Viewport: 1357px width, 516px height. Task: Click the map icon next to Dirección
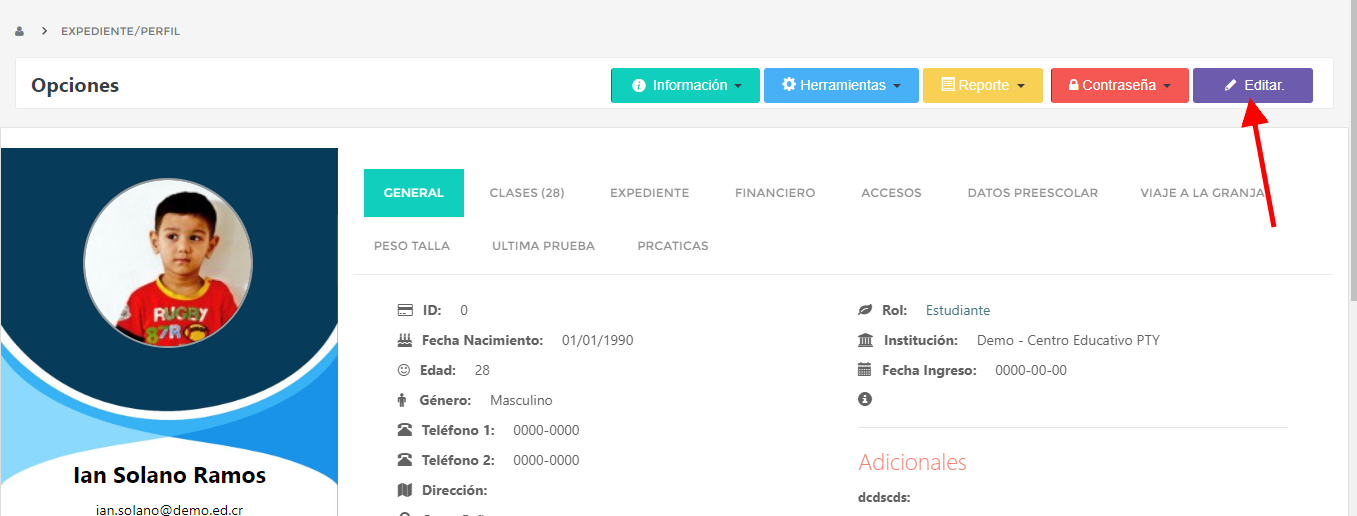click(405, 490)
